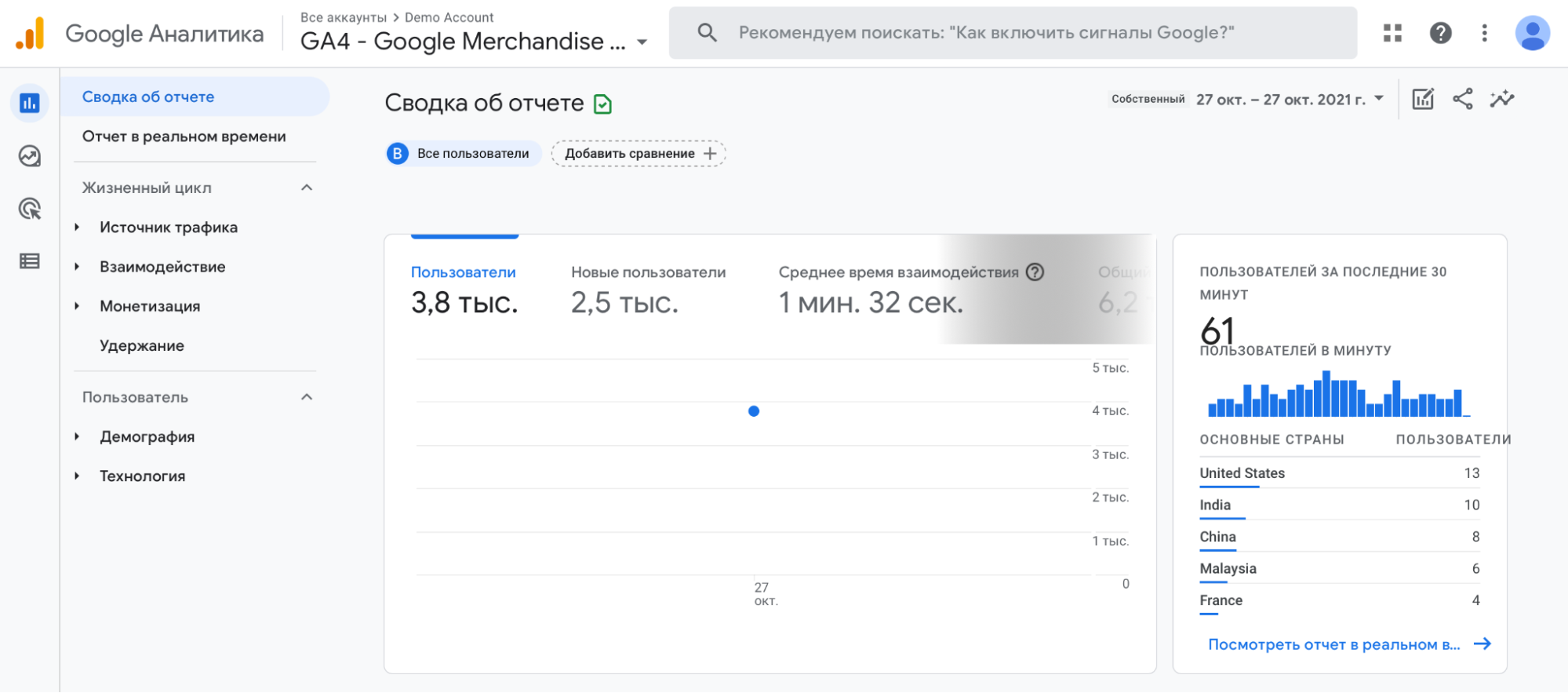Click the United States country row

click(1339, 474)
